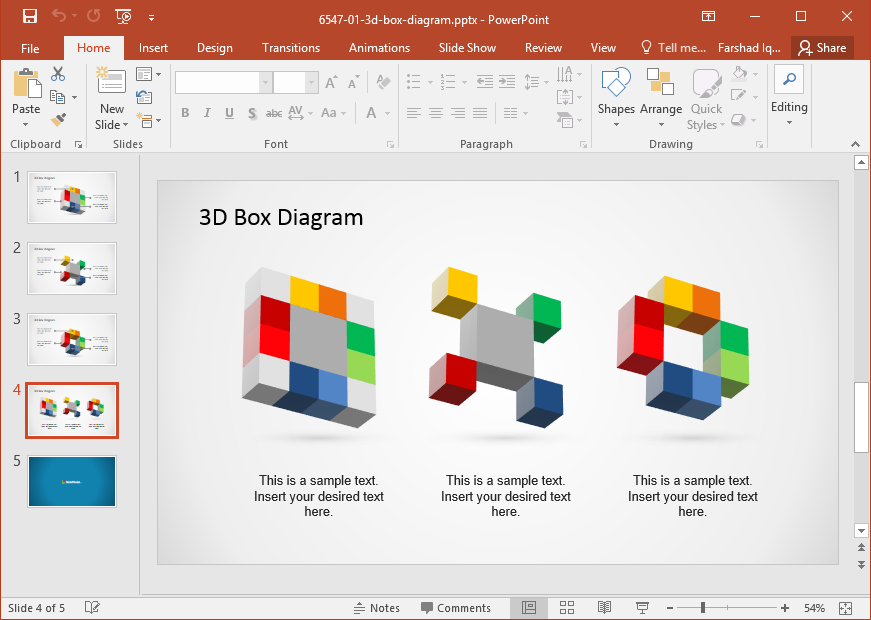Toggle the Notes pane

pyautogui.click(x=376, y=608)
